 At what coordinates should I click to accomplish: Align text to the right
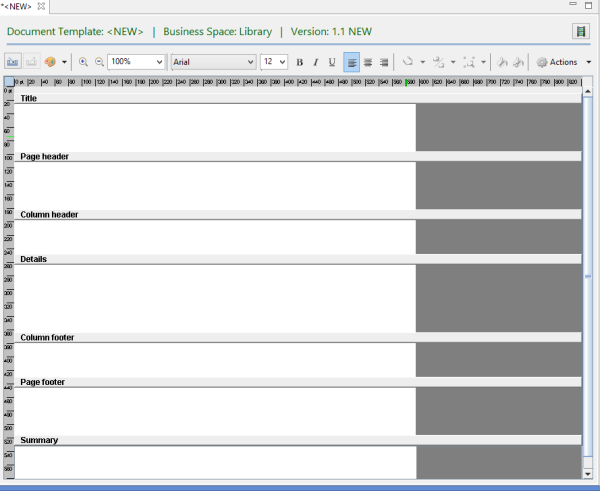(383, 62)
